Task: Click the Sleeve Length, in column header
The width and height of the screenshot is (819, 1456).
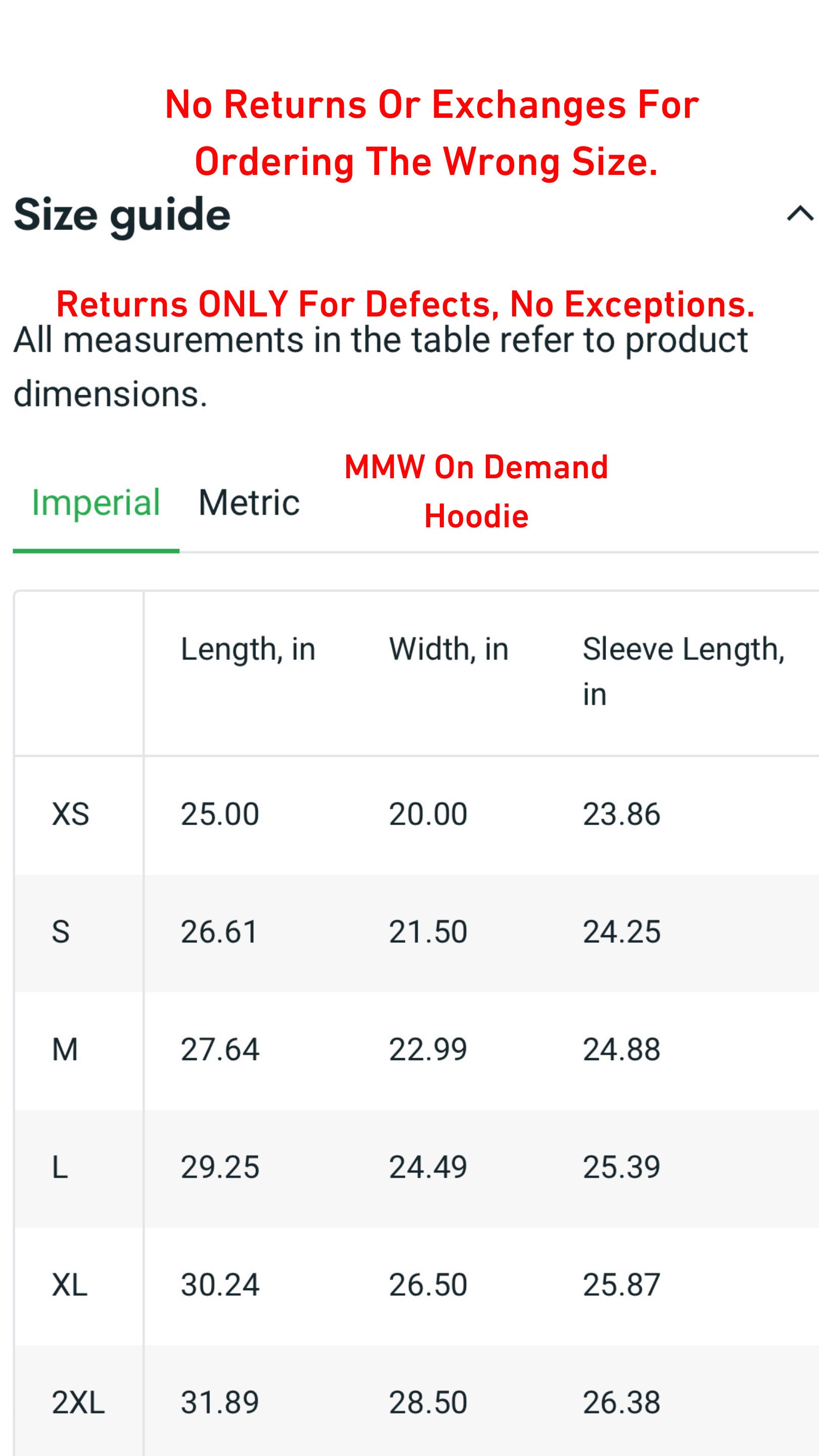Action: click(684, 671)
